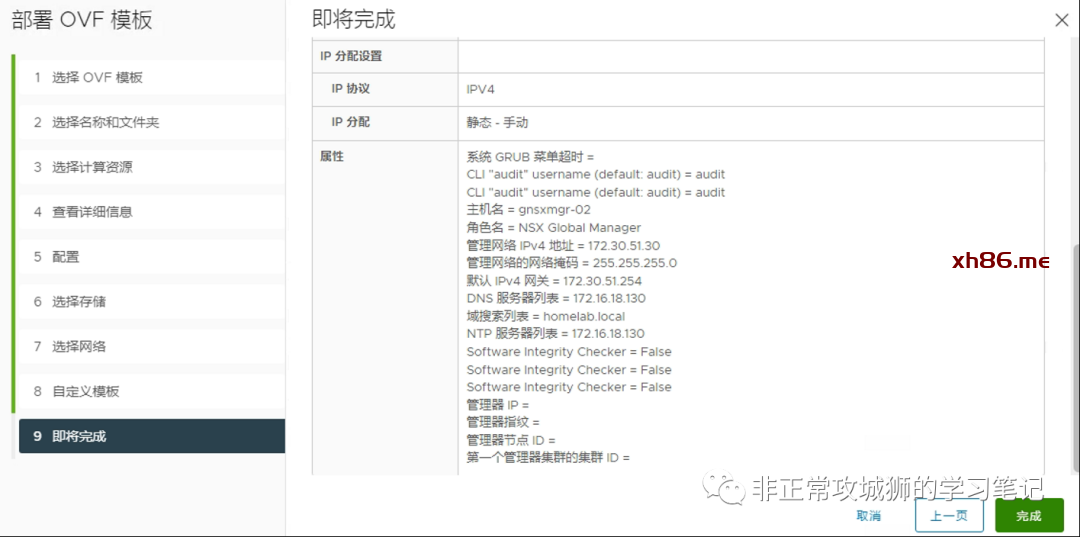Select the IP 分配设置 section header row
The width and height of the screenshot is (1080, 537).
[x=351, y=57]
